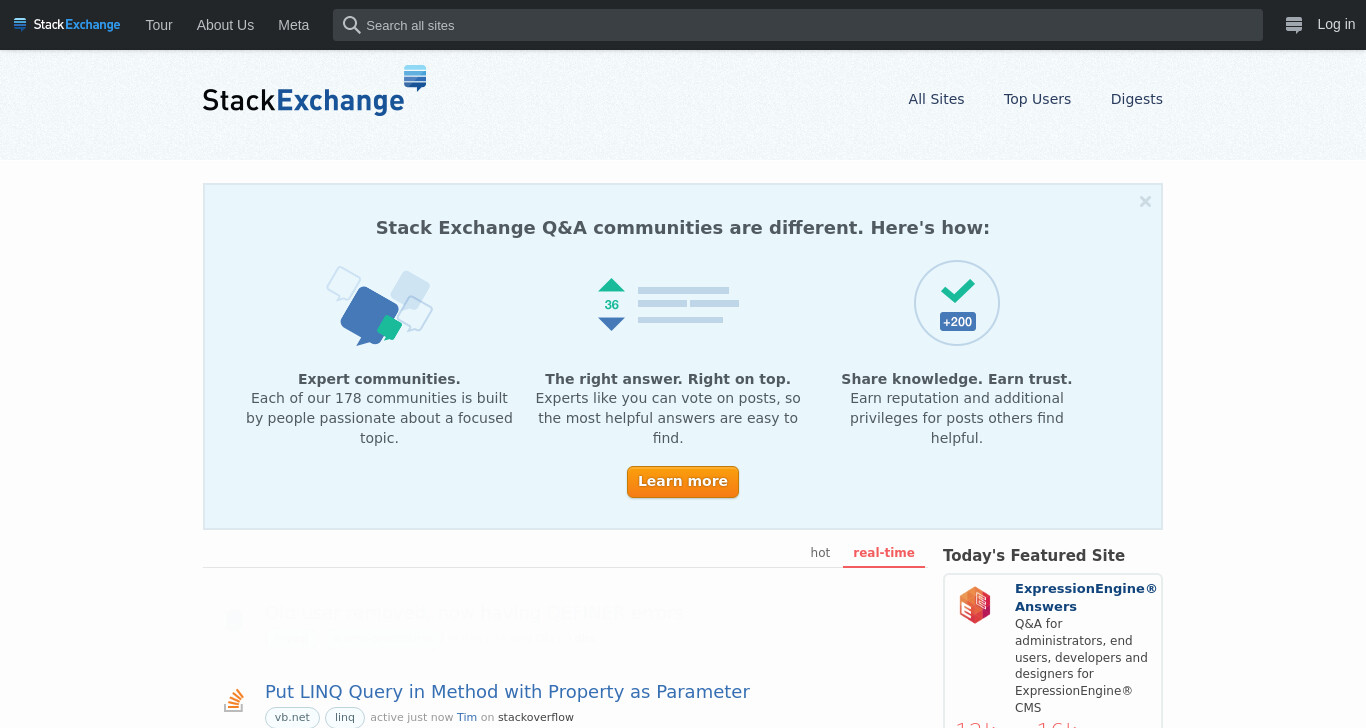This screenshot has height=728, width=1366.
Task: Click the expert communities speech bubbles graphic
Action: 379,306
